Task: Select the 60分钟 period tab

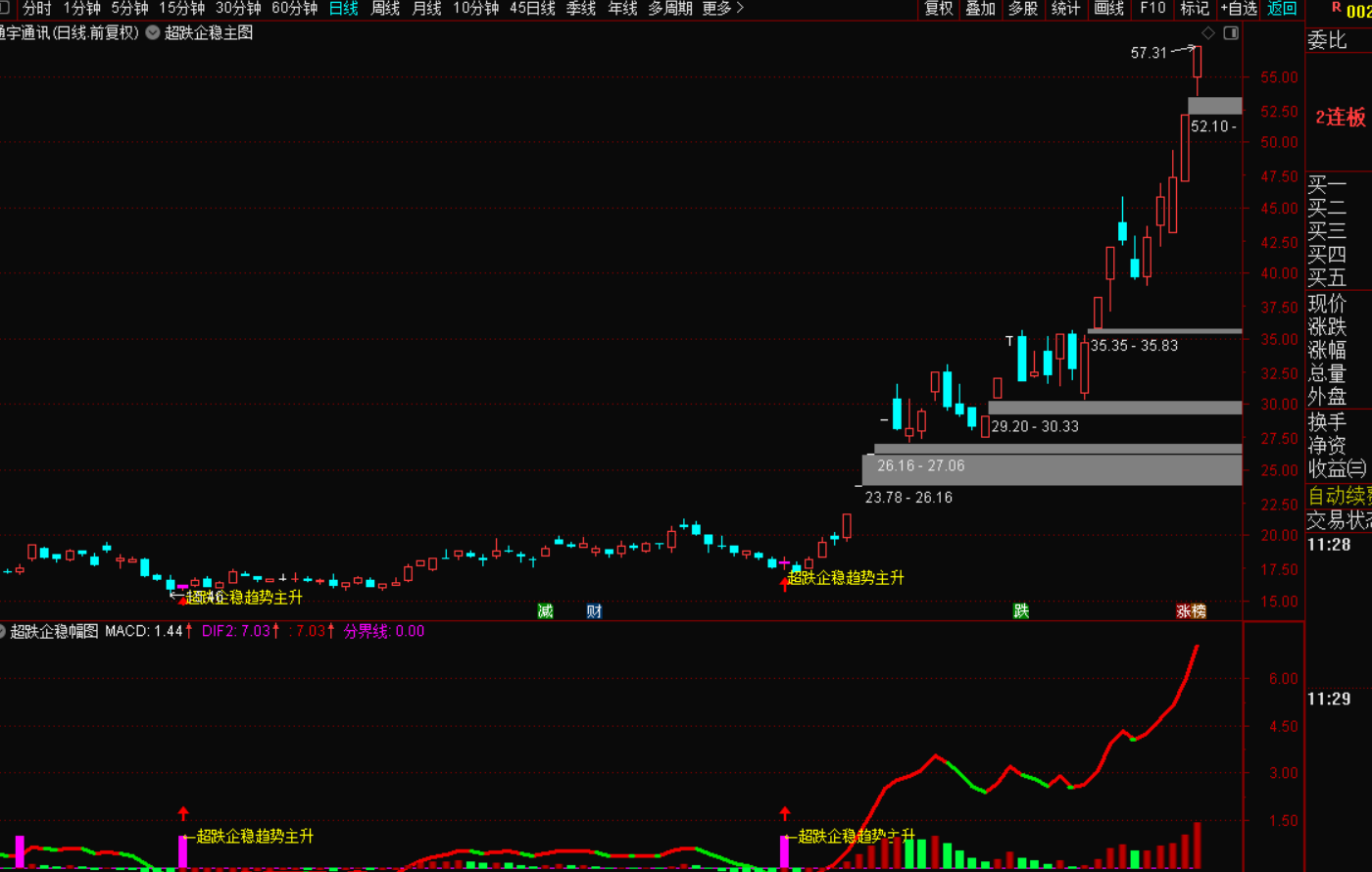Action: point(294,9)
